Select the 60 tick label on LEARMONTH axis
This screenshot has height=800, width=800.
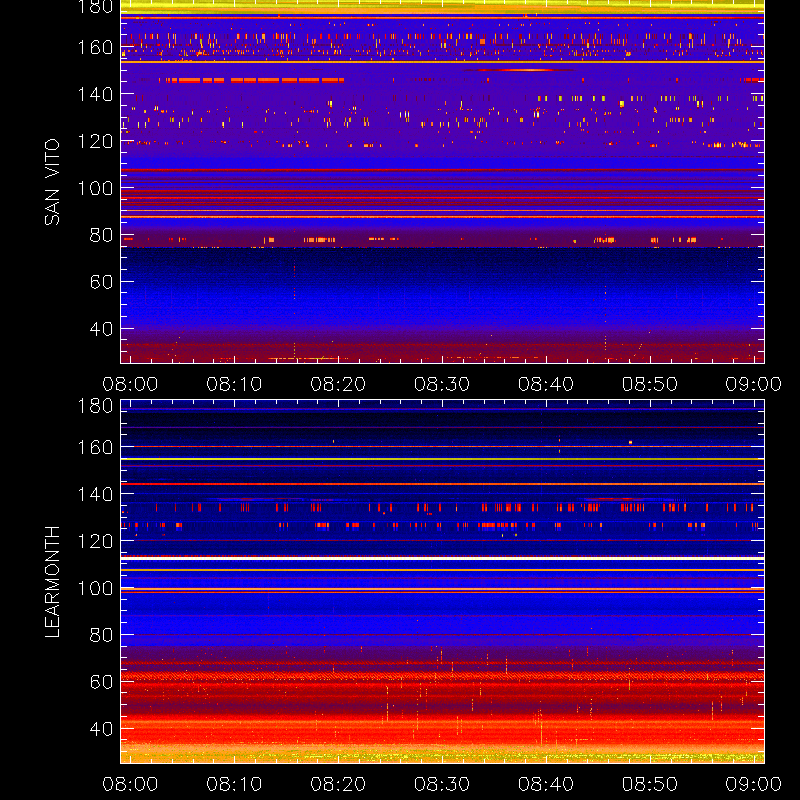(x=101, y=682)
